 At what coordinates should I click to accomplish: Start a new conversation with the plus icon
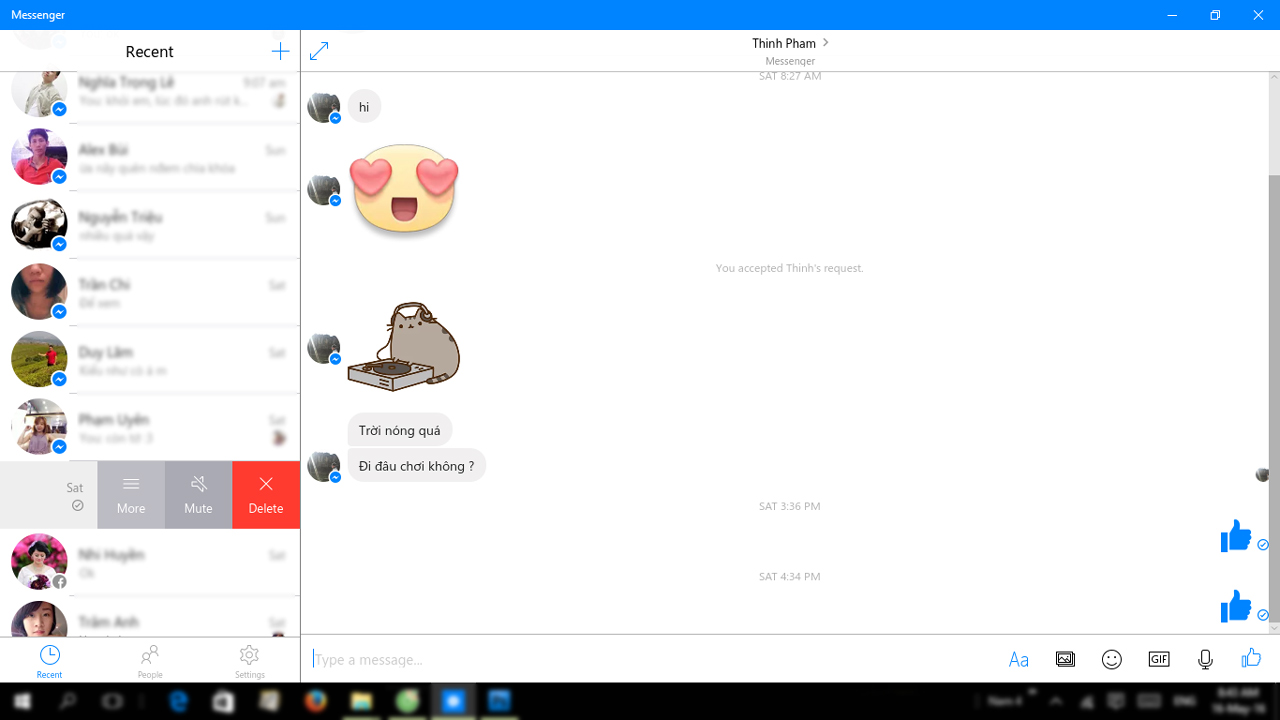point(280,51)
